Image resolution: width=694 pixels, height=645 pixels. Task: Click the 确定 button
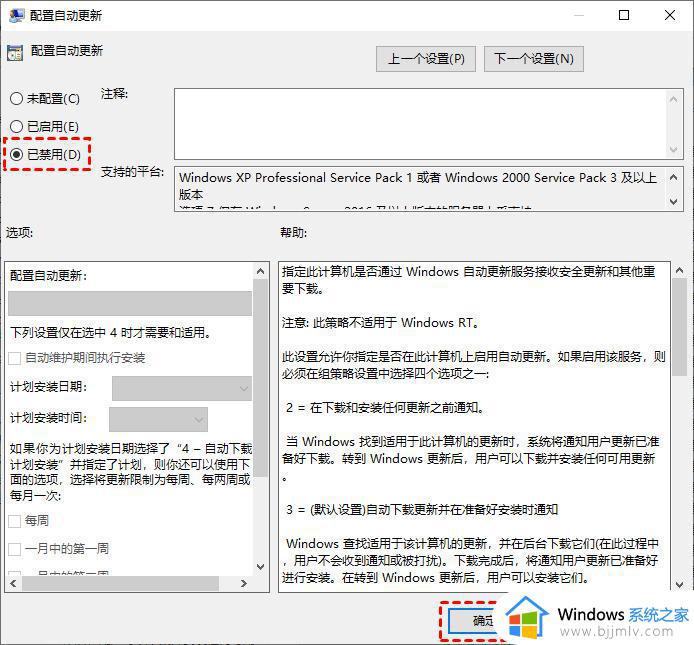pyautogui.click(x=474, y=621)
